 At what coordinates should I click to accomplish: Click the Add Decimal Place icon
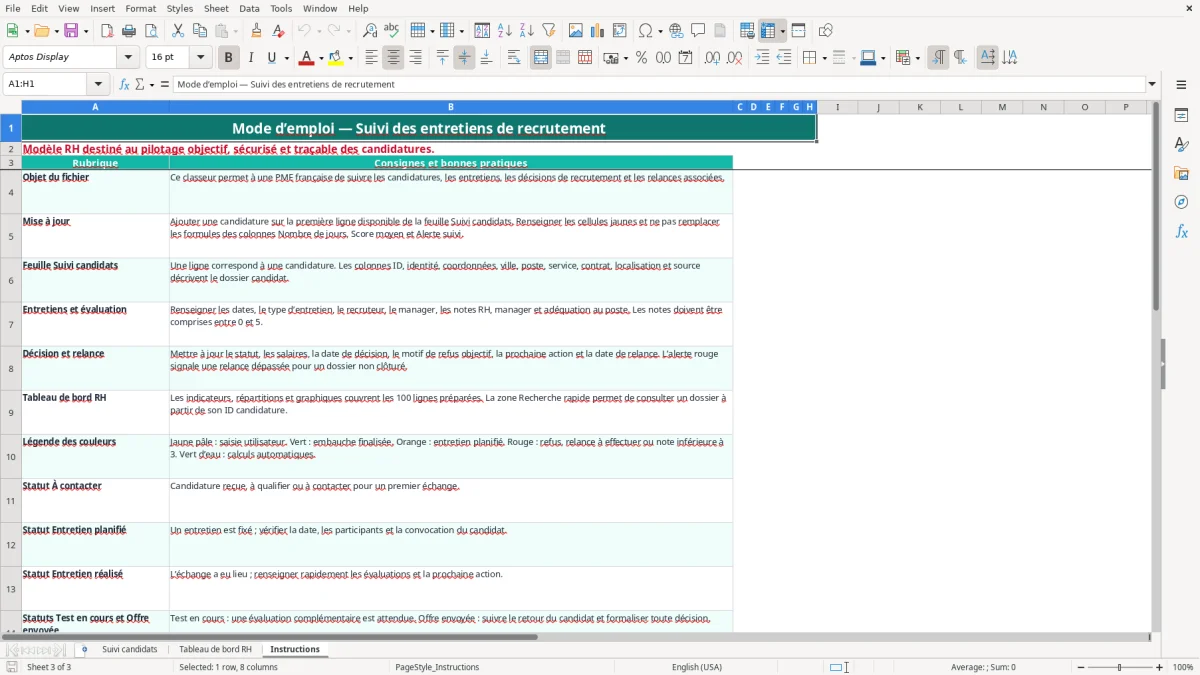712,58
